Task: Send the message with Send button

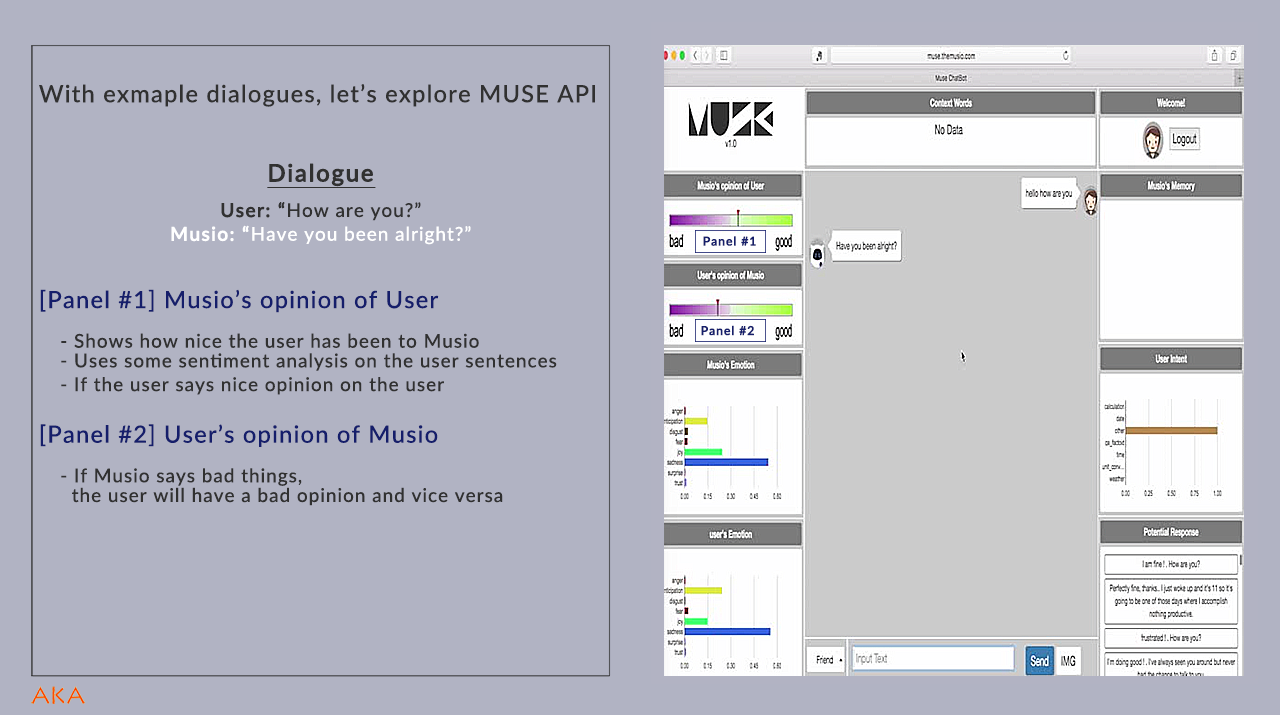Action: [1040, 660]
